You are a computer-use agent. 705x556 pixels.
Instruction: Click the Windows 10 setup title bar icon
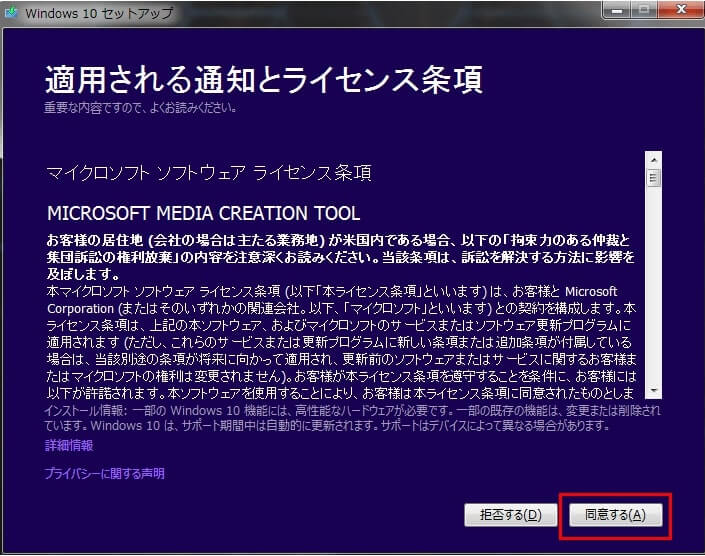click(11, 12)
